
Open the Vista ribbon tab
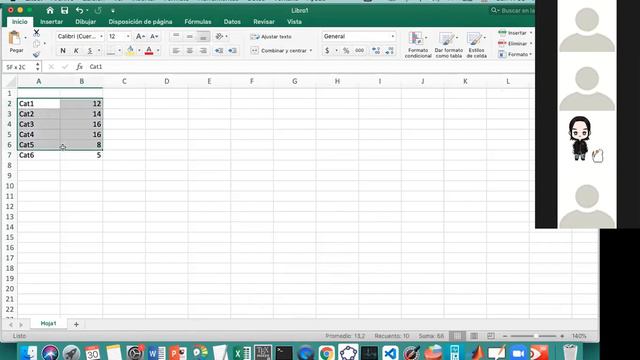point(294,22)
